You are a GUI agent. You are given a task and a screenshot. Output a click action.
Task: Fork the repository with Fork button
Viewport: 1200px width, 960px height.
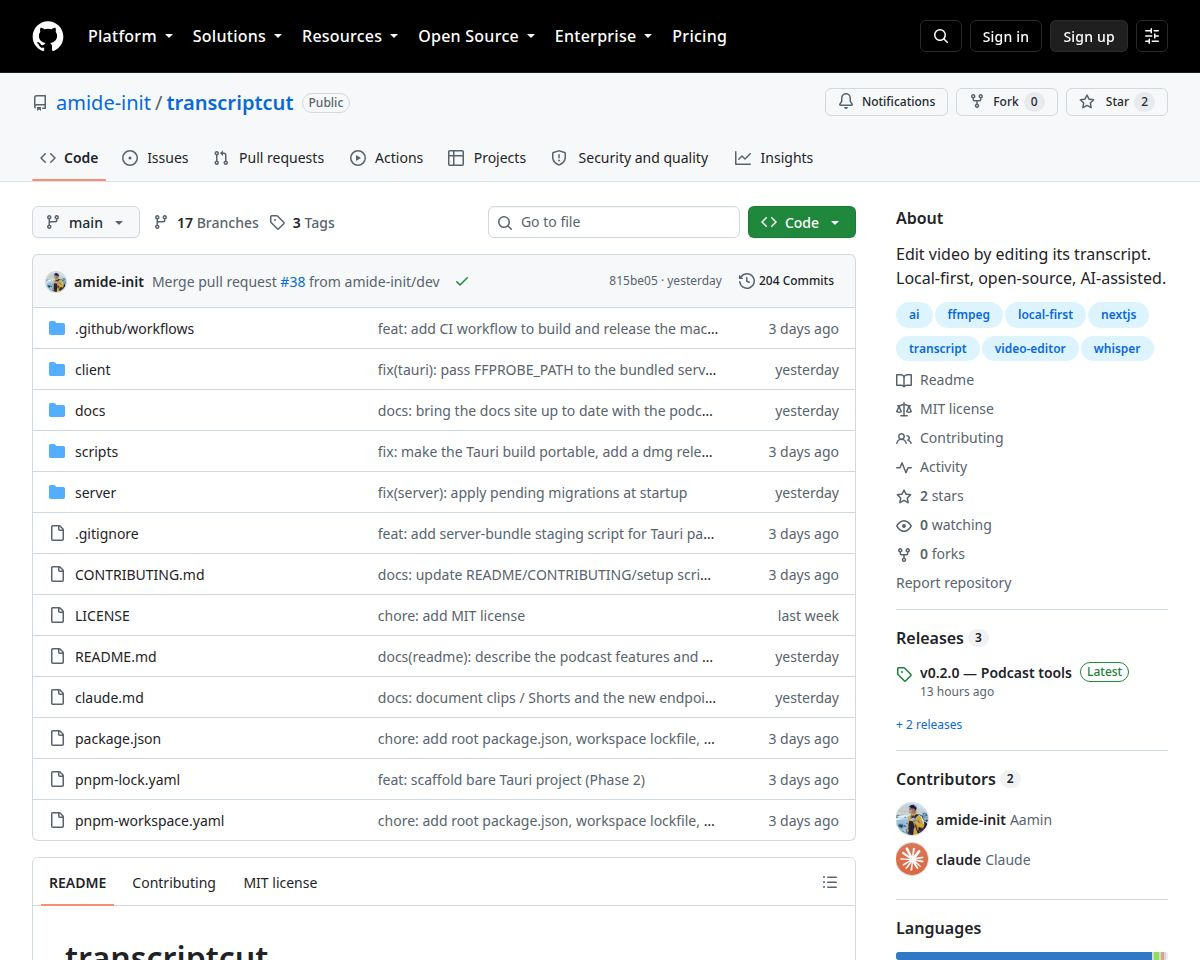click(1007, 102)
